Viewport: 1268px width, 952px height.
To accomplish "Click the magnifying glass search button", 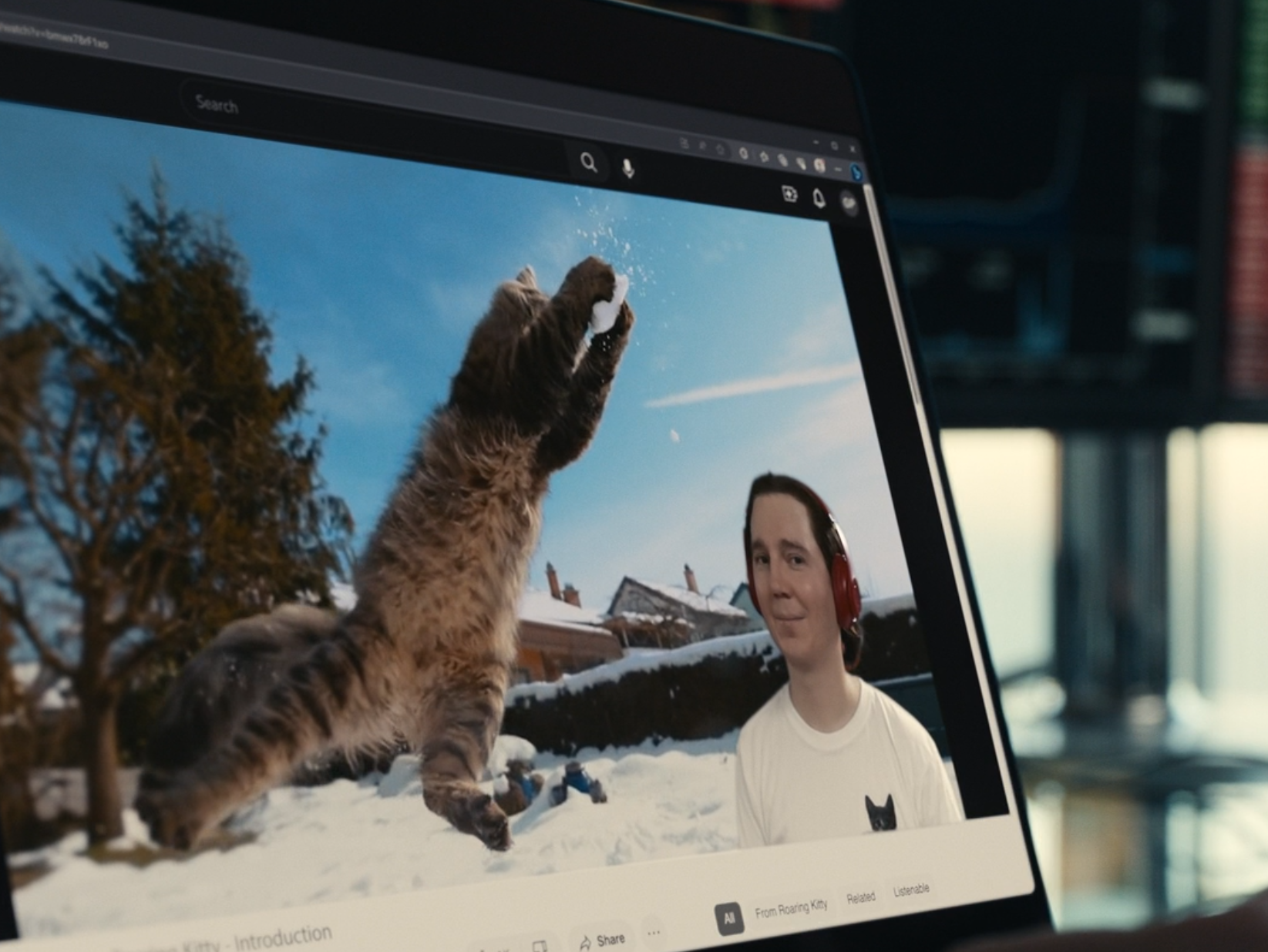I will (x=589, y=163).
